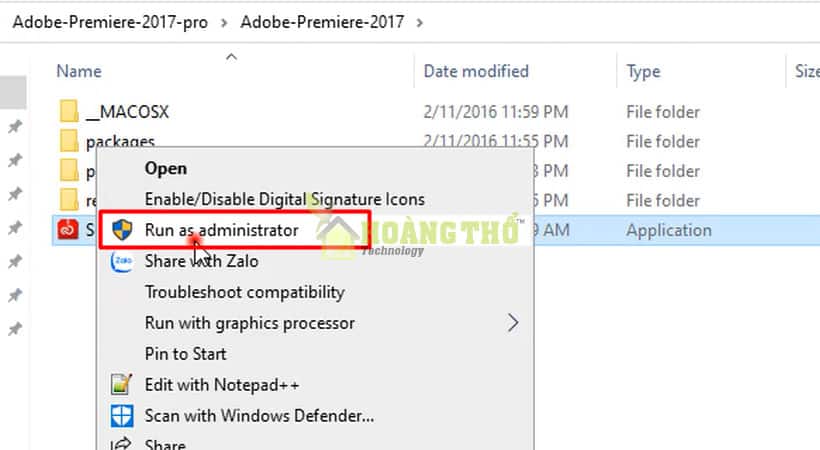Click the Notepad++ icon in context menu
The width and height of the screenshot is (820, 450).
tap(121, 385)
